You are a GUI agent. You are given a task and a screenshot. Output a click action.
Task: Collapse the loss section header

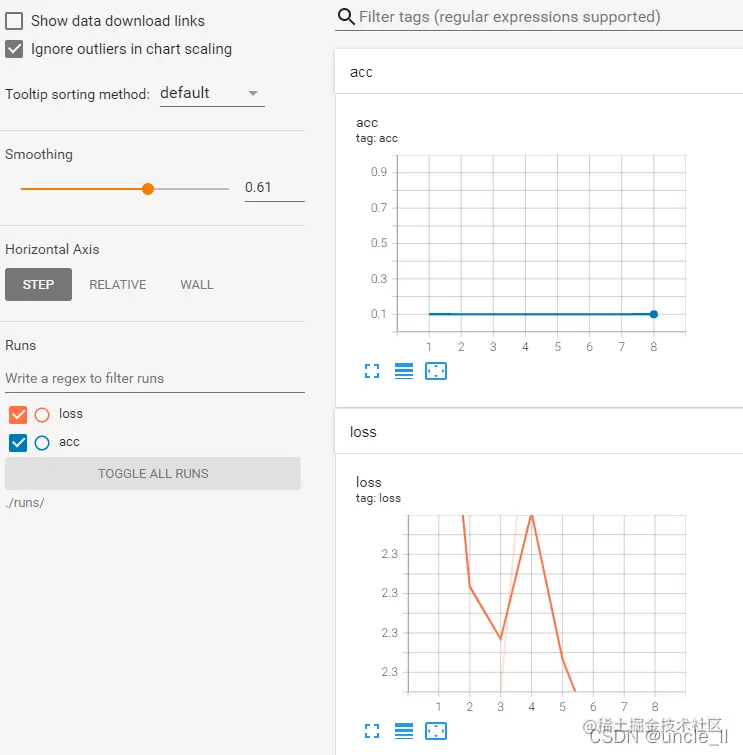(x=539, y=431)
